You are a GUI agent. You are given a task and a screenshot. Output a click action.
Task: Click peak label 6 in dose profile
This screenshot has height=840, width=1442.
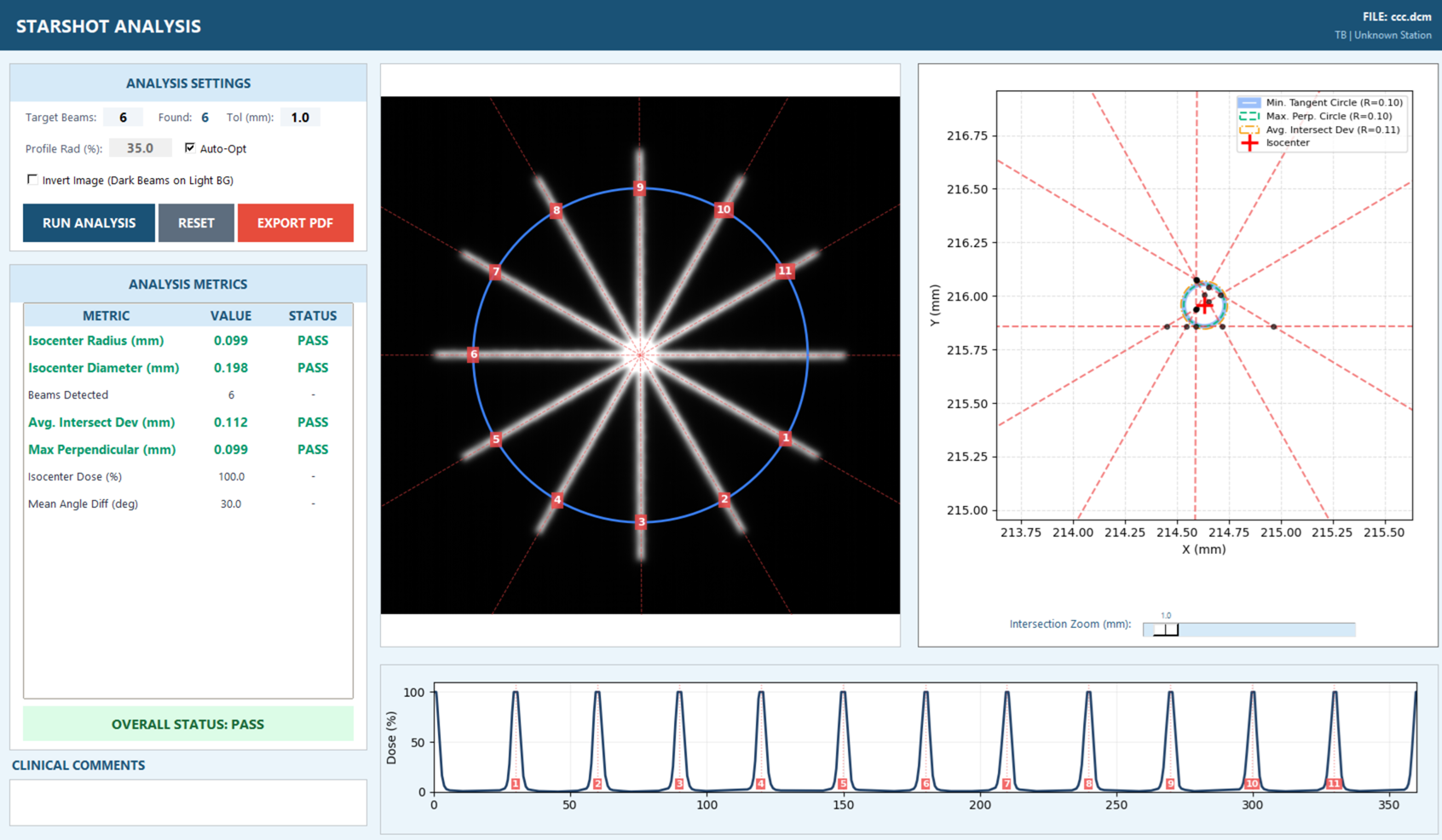[926, 784]
